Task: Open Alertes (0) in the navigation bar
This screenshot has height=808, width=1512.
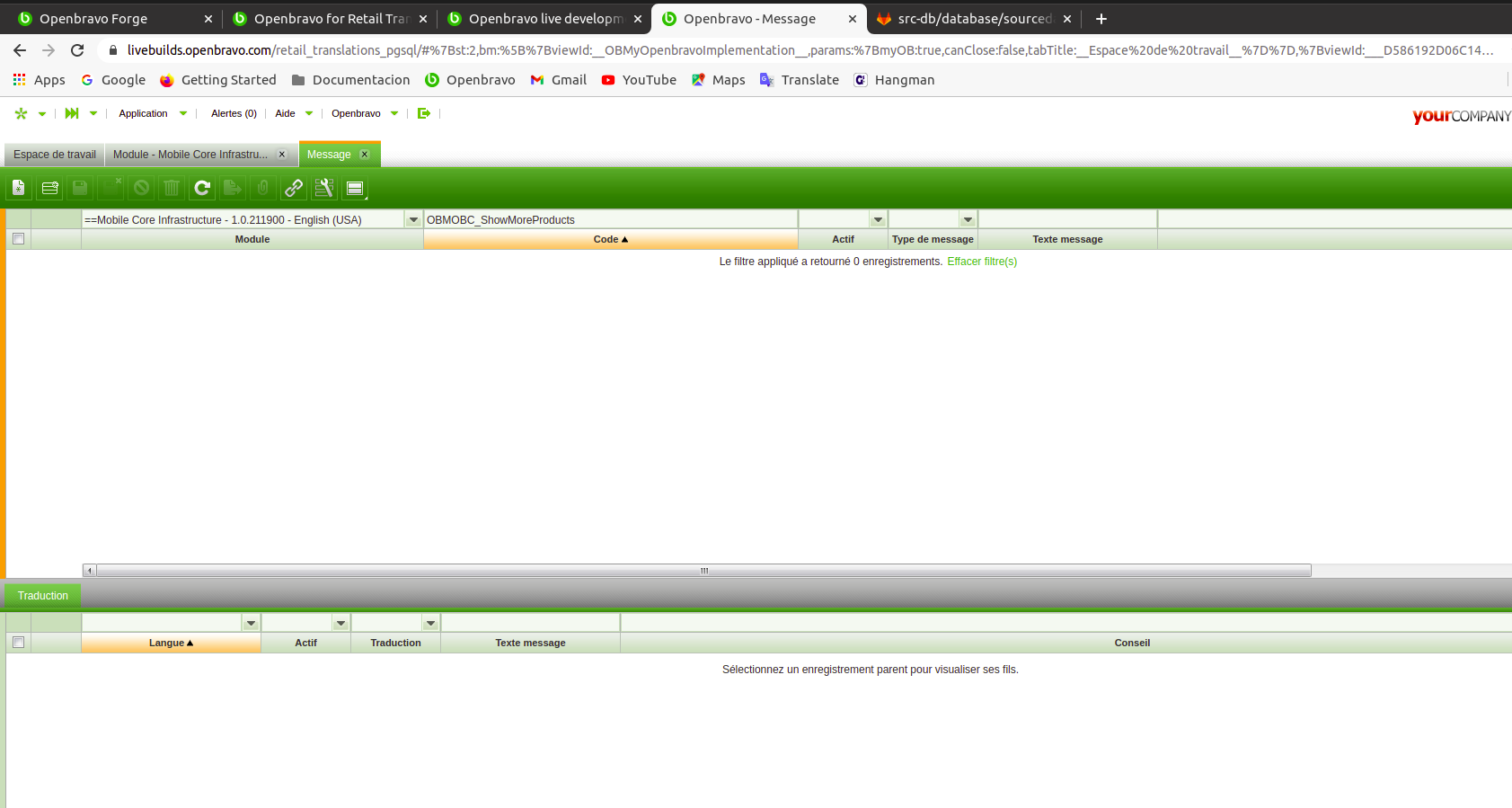Action: 234,113
